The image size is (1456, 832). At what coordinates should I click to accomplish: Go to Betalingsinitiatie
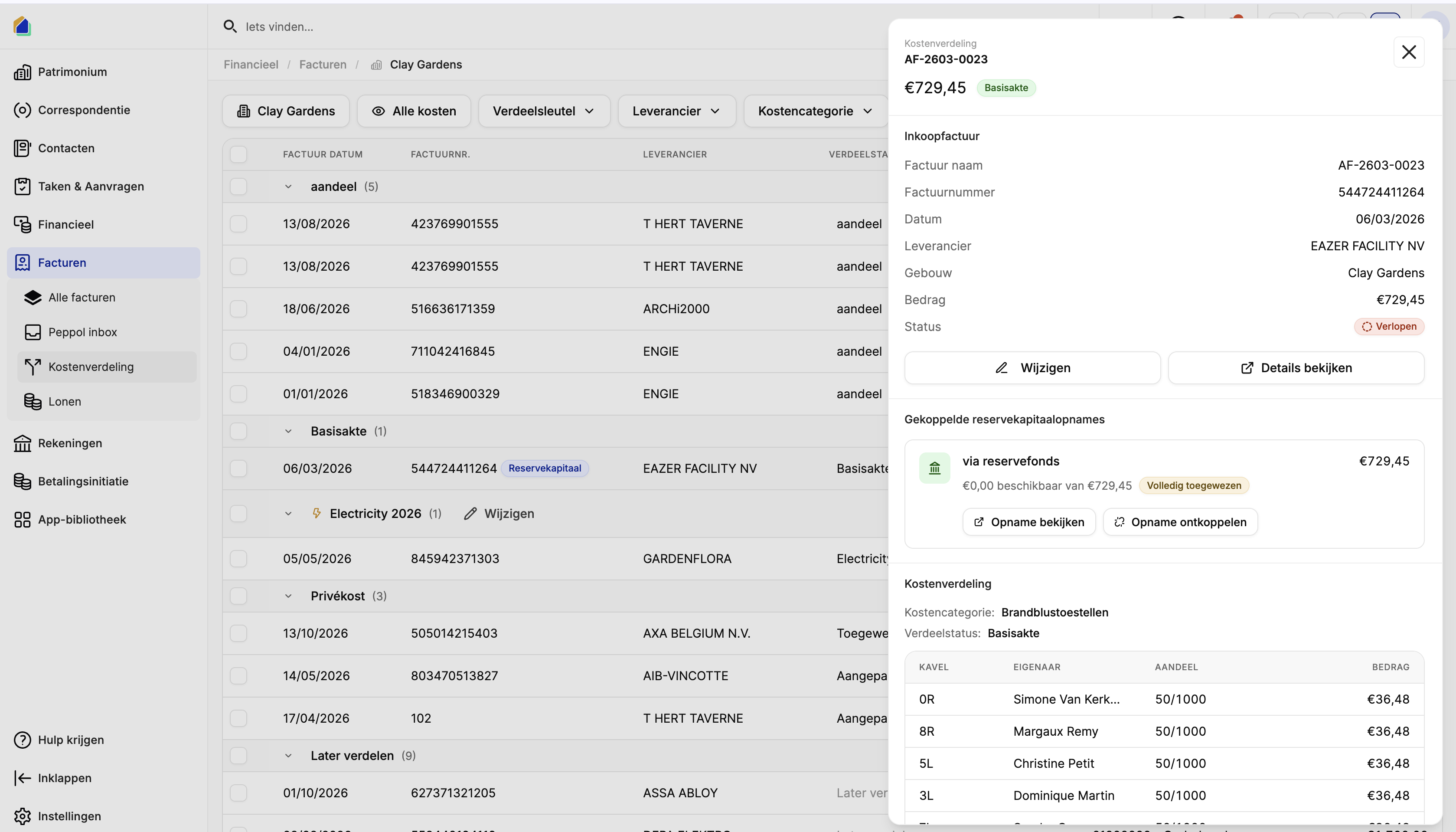click(103, 481)
